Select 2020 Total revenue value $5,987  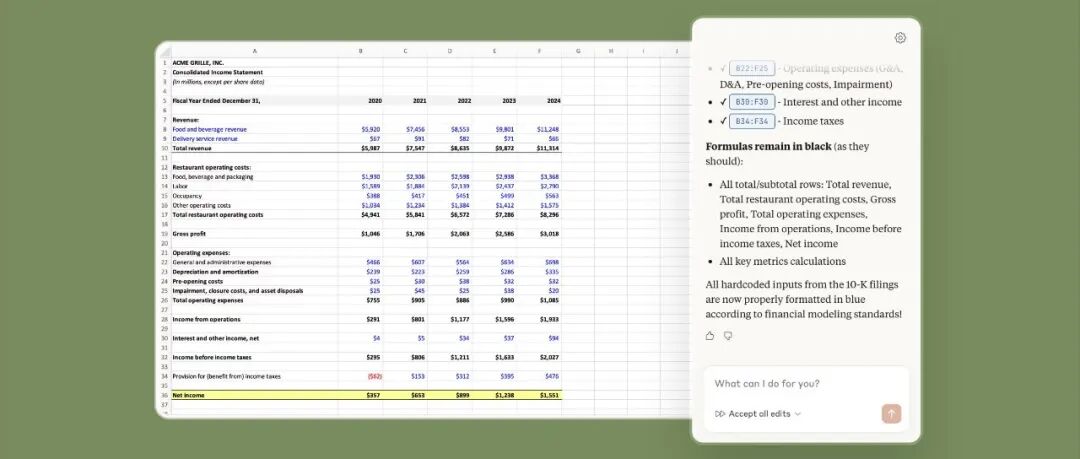361,148
